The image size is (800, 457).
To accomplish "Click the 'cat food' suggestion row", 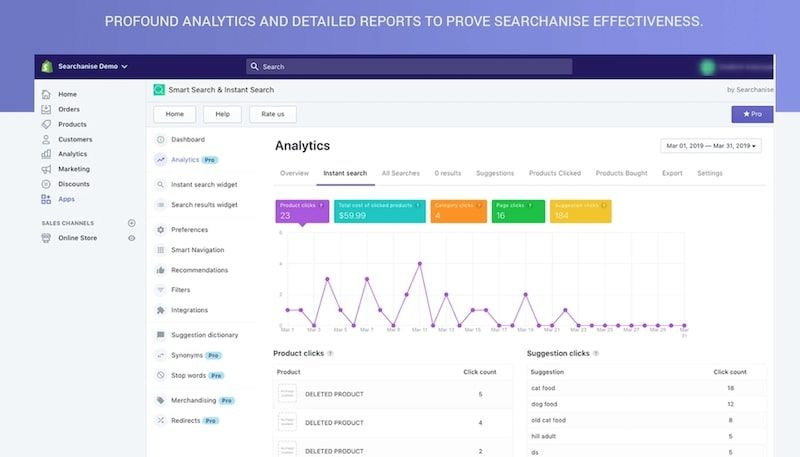I will pyautogui.click(x=646, y=388).
